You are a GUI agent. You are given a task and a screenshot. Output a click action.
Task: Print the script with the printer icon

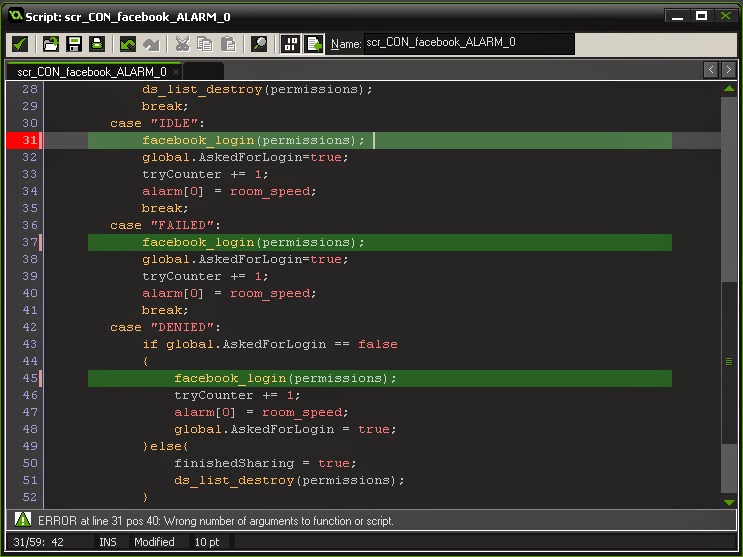pyautogui.click(x=97, y=44)
